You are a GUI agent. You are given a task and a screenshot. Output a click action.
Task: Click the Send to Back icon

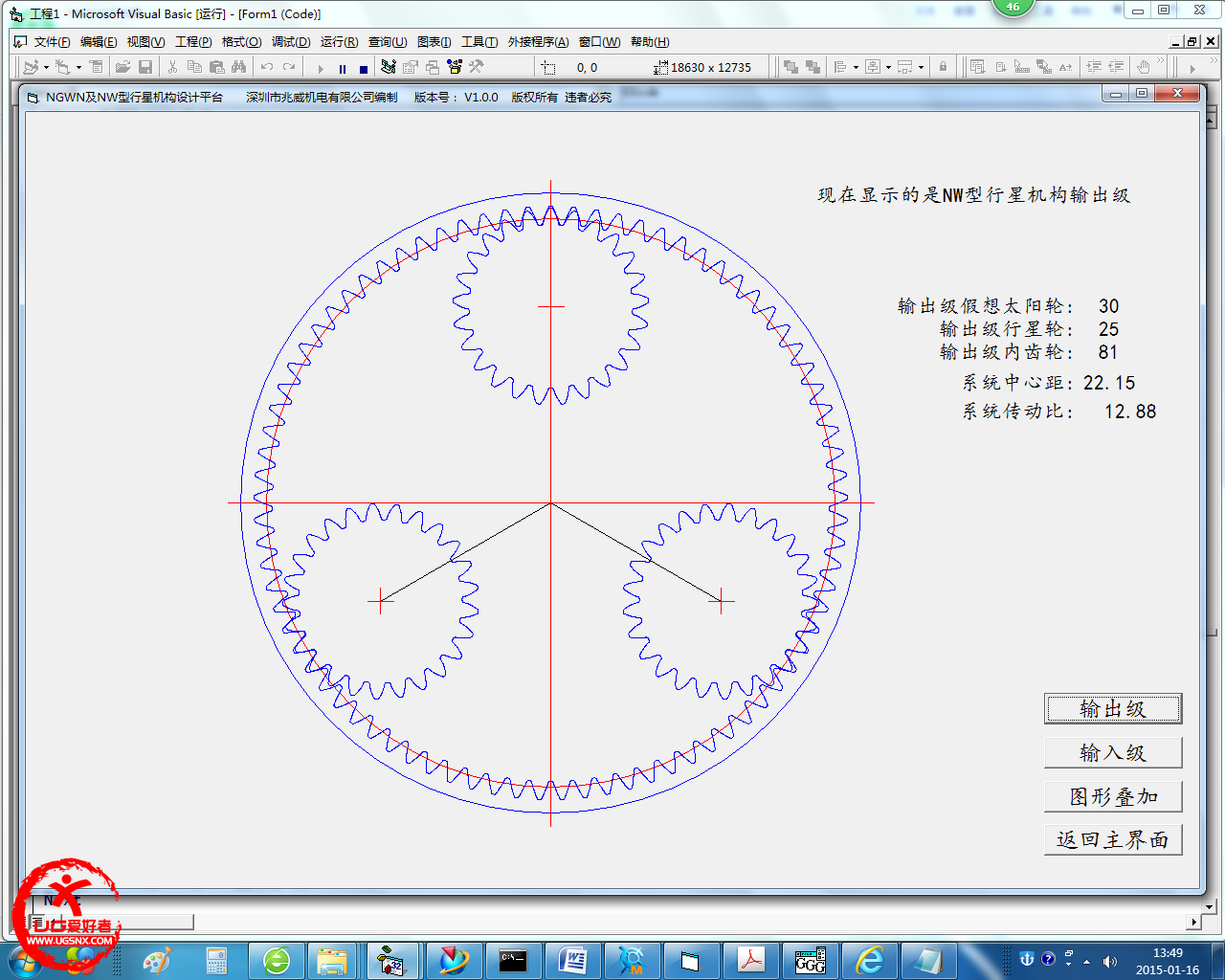tap(813, 67)
